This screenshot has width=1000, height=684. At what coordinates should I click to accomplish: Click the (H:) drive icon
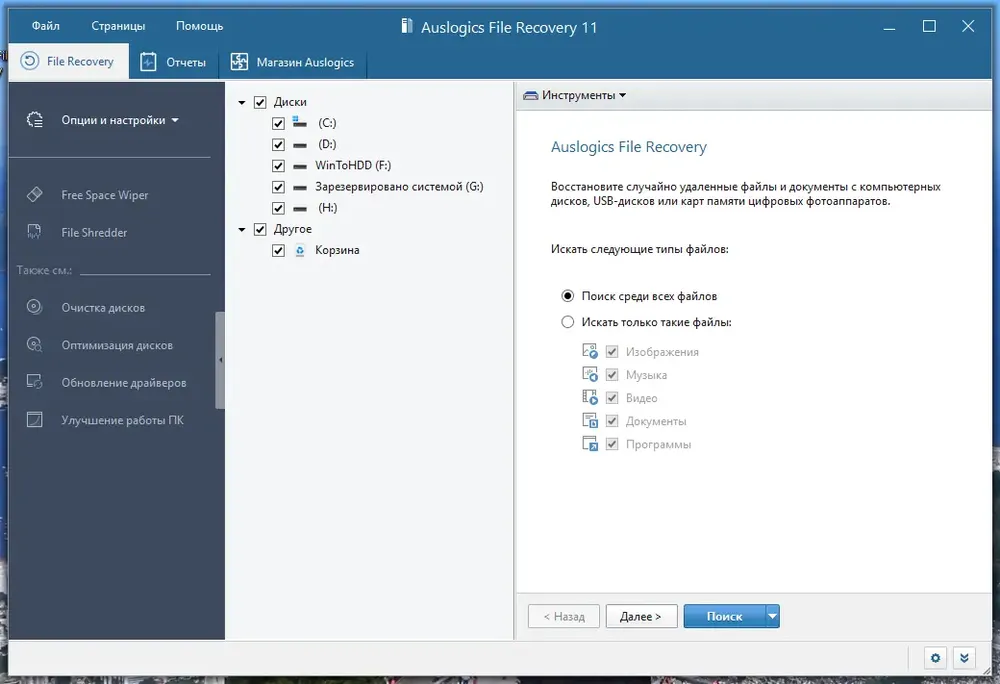(x=300, y=208)
